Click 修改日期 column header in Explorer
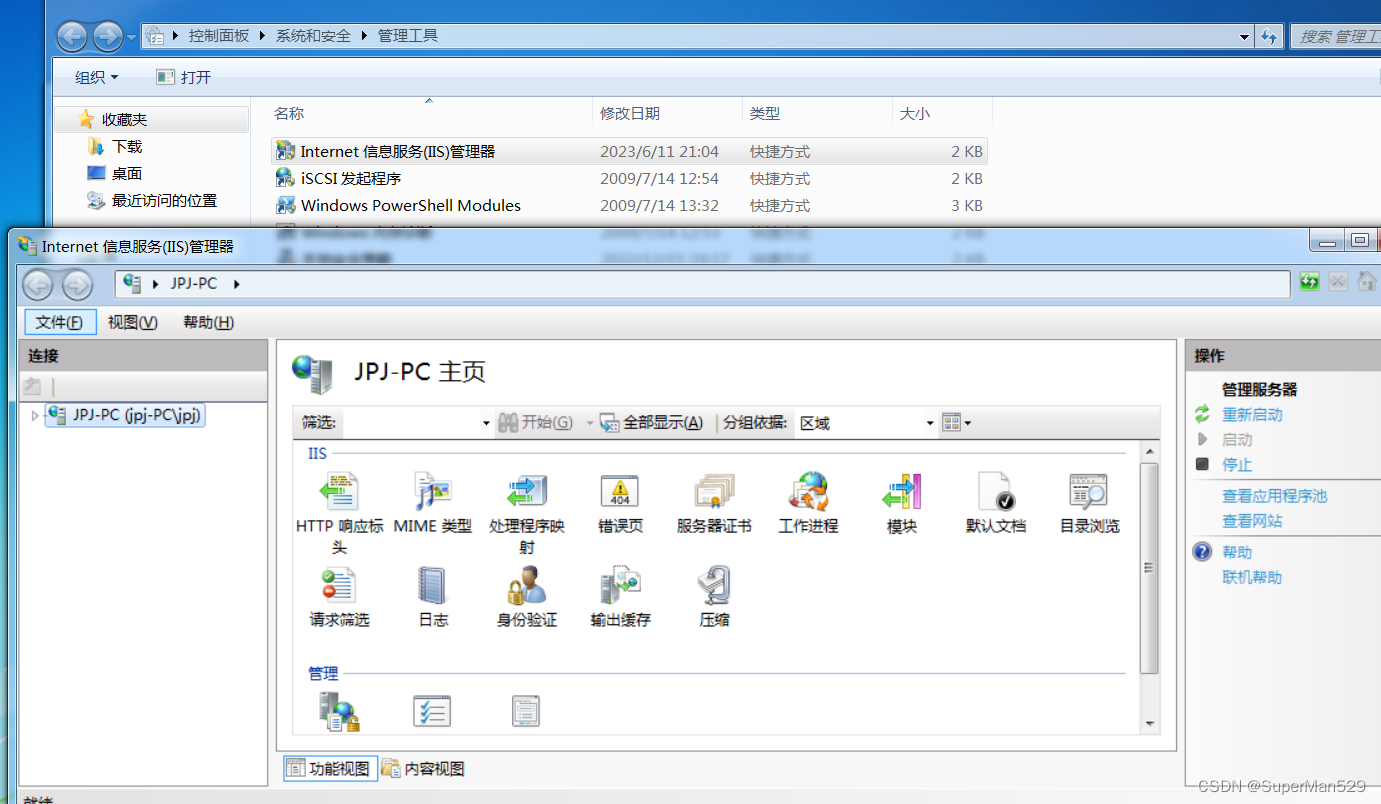Viewport: 1381px width, 804px height. click(x=629, y=113)
